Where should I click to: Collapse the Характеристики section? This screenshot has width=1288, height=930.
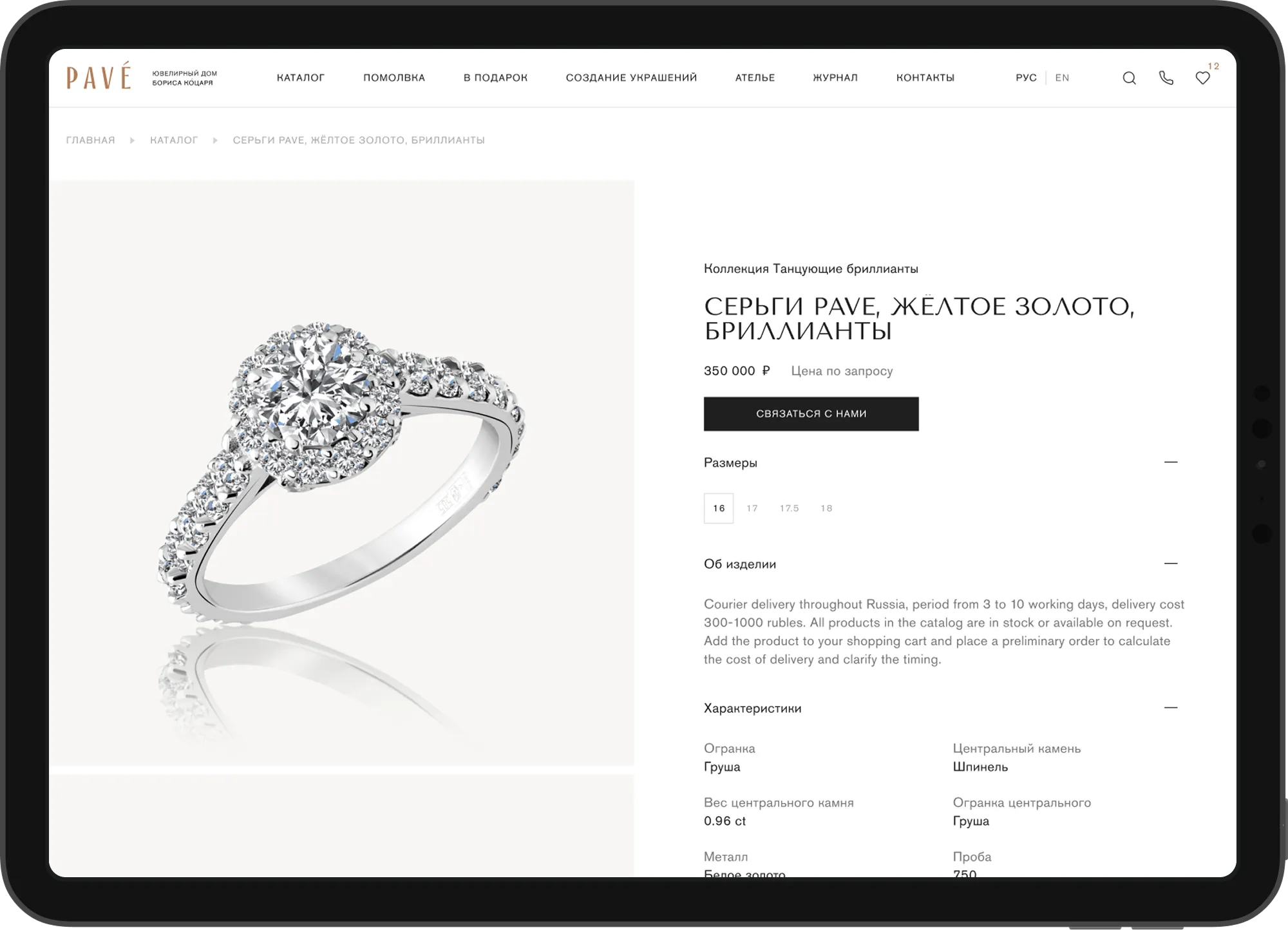(1170, 708)
